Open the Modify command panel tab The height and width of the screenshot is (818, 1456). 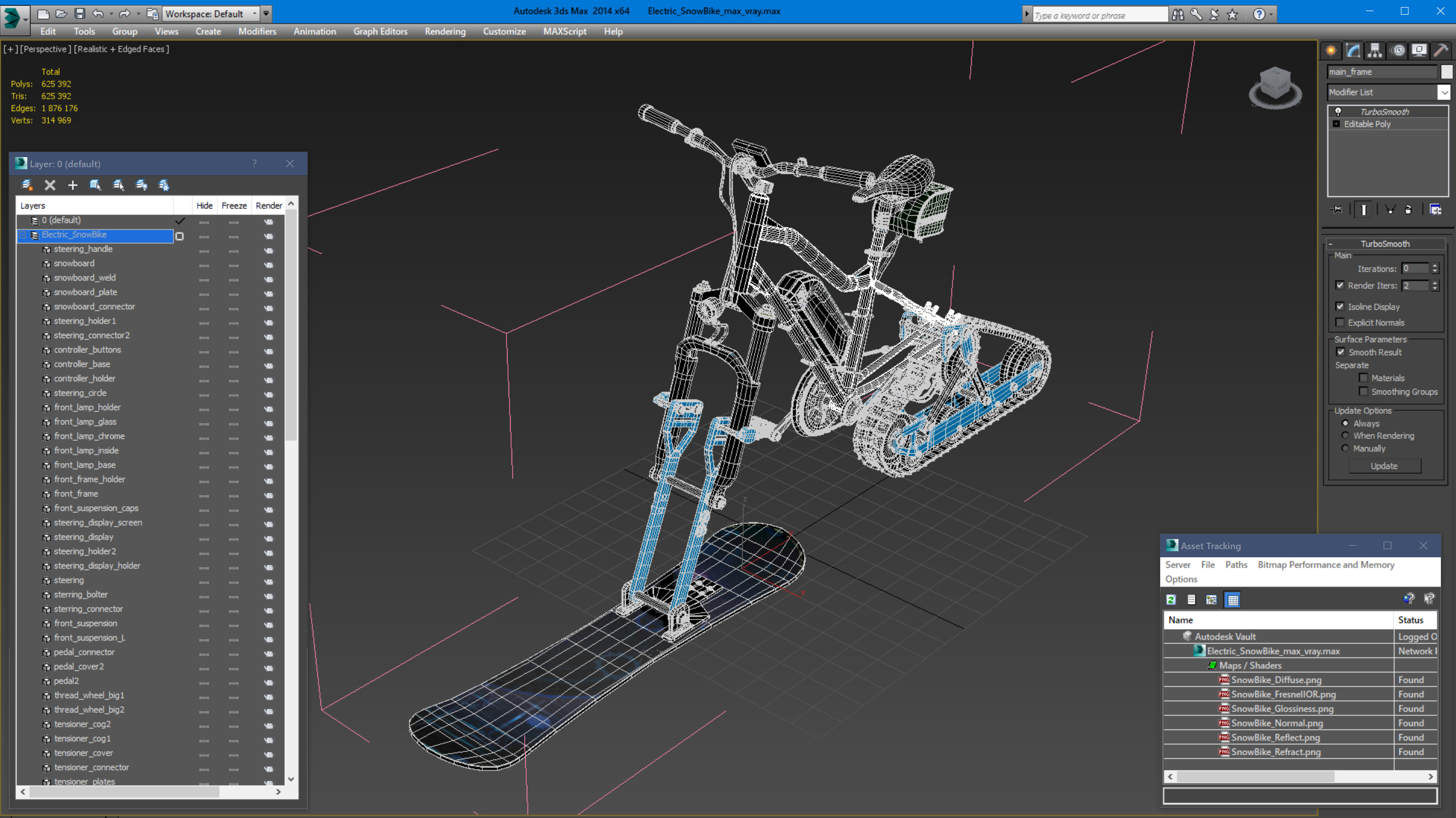click(1353, 51)
